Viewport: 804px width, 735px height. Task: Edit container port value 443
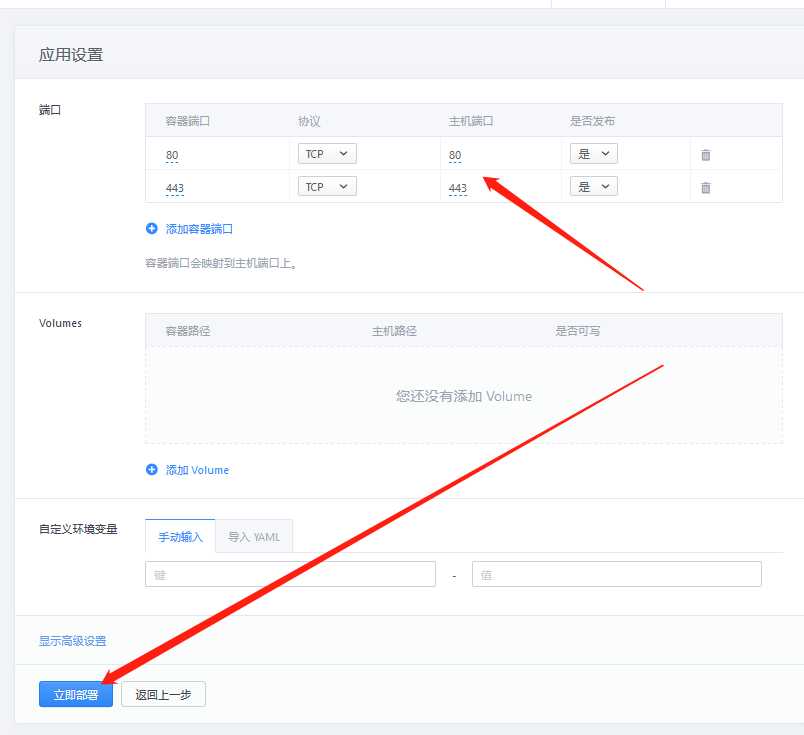(175, 188)
